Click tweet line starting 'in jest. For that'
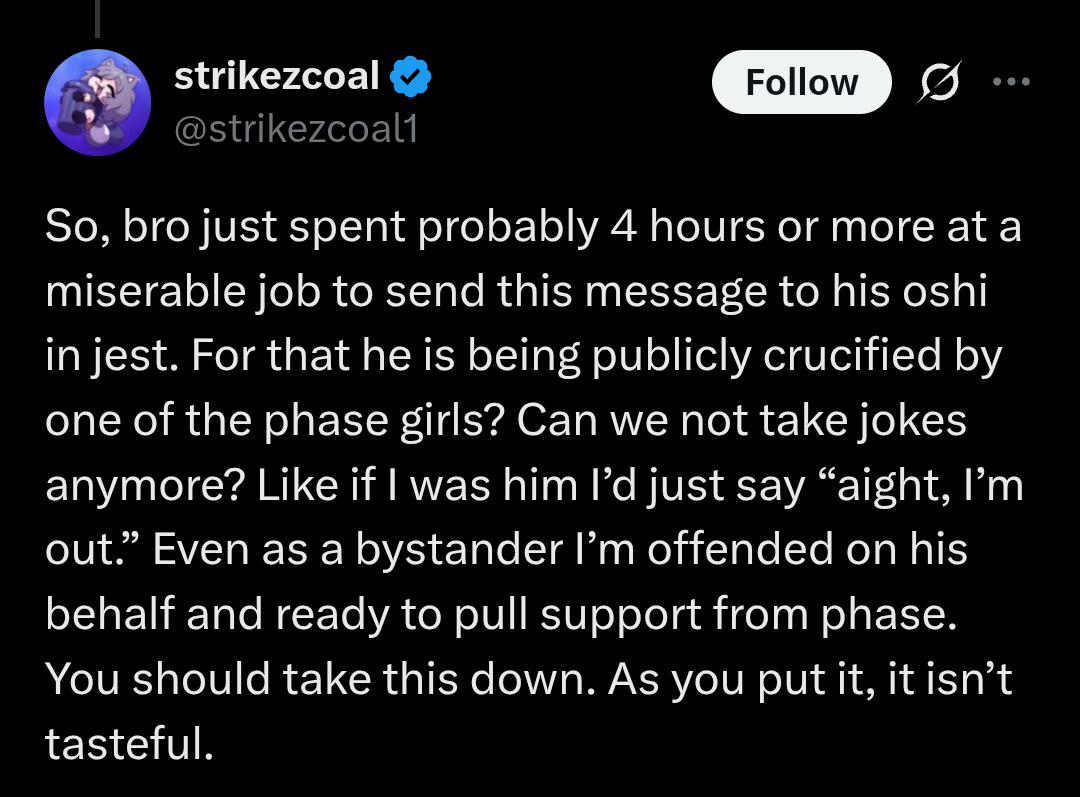The width and height of the screenshot is (1080, 797). [523, 356]
